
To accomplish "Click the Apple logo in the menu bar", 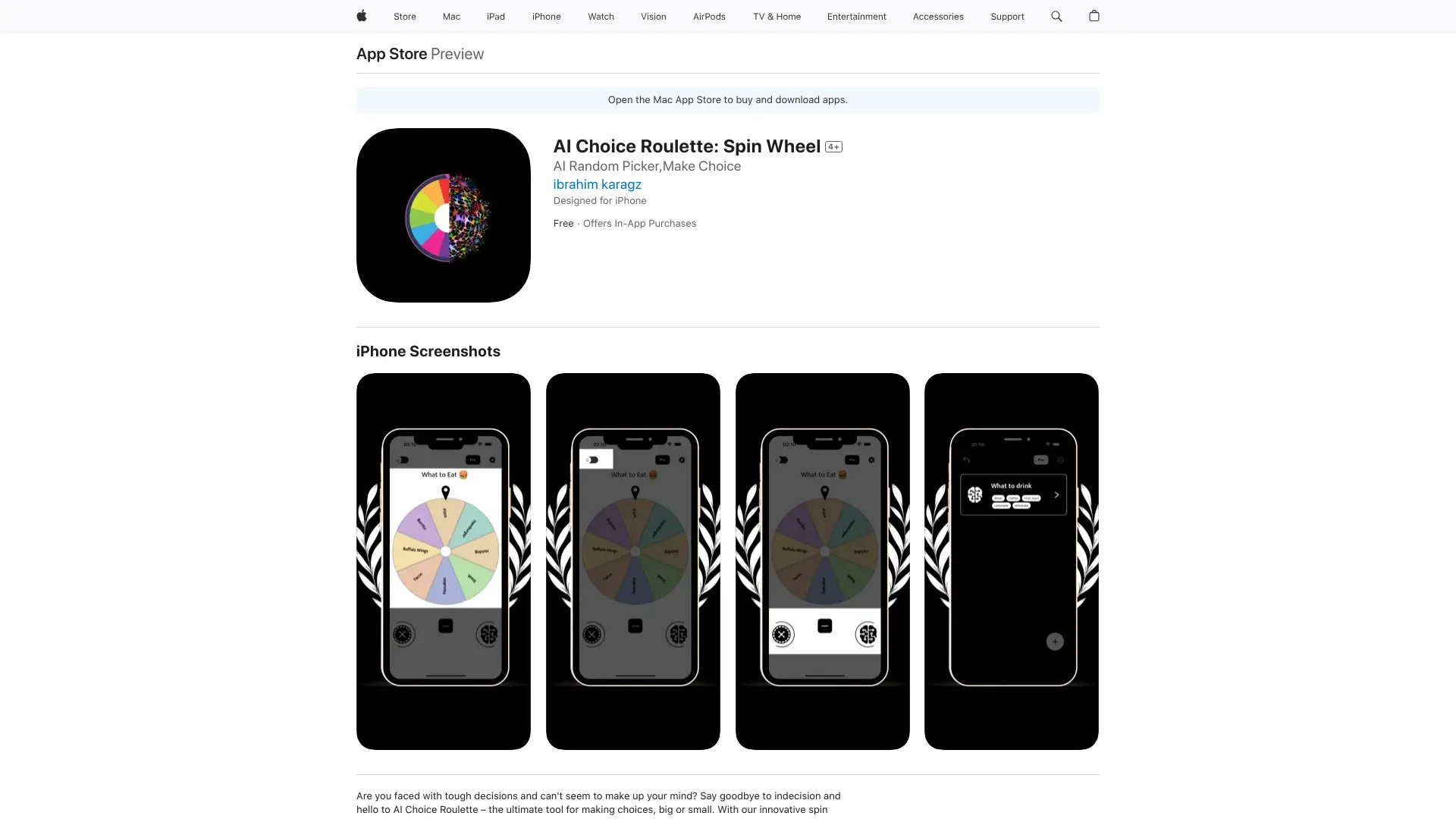I will click(361, 16).
